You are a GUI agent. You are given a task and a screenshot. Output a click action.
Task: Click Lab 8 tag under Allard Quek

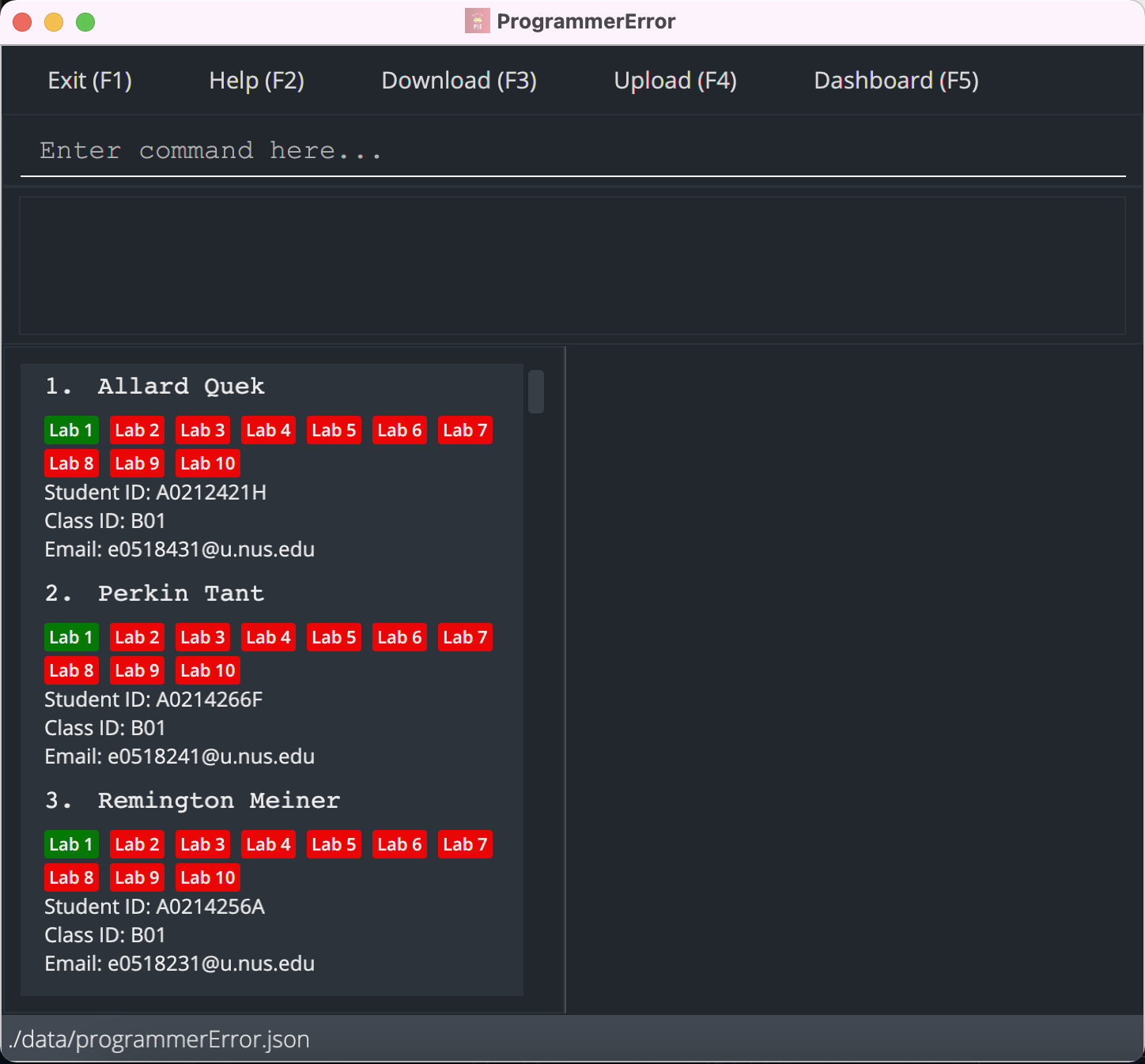[71, 463]
